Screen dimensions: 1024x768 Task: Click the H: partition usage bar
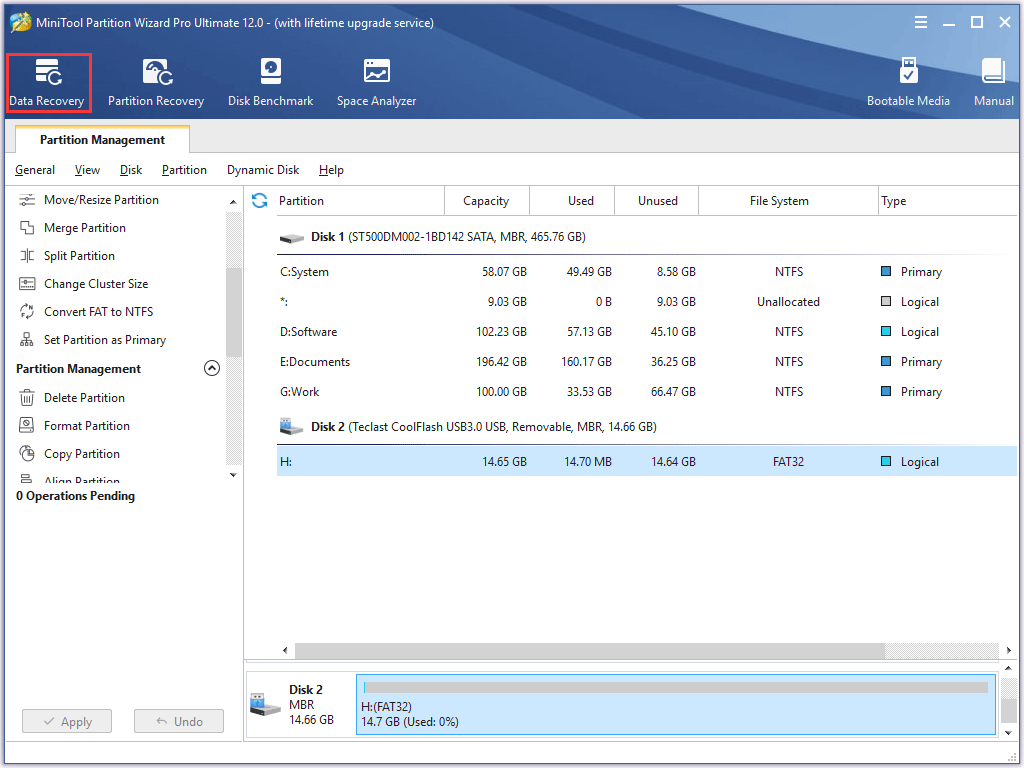coord(676,688)
